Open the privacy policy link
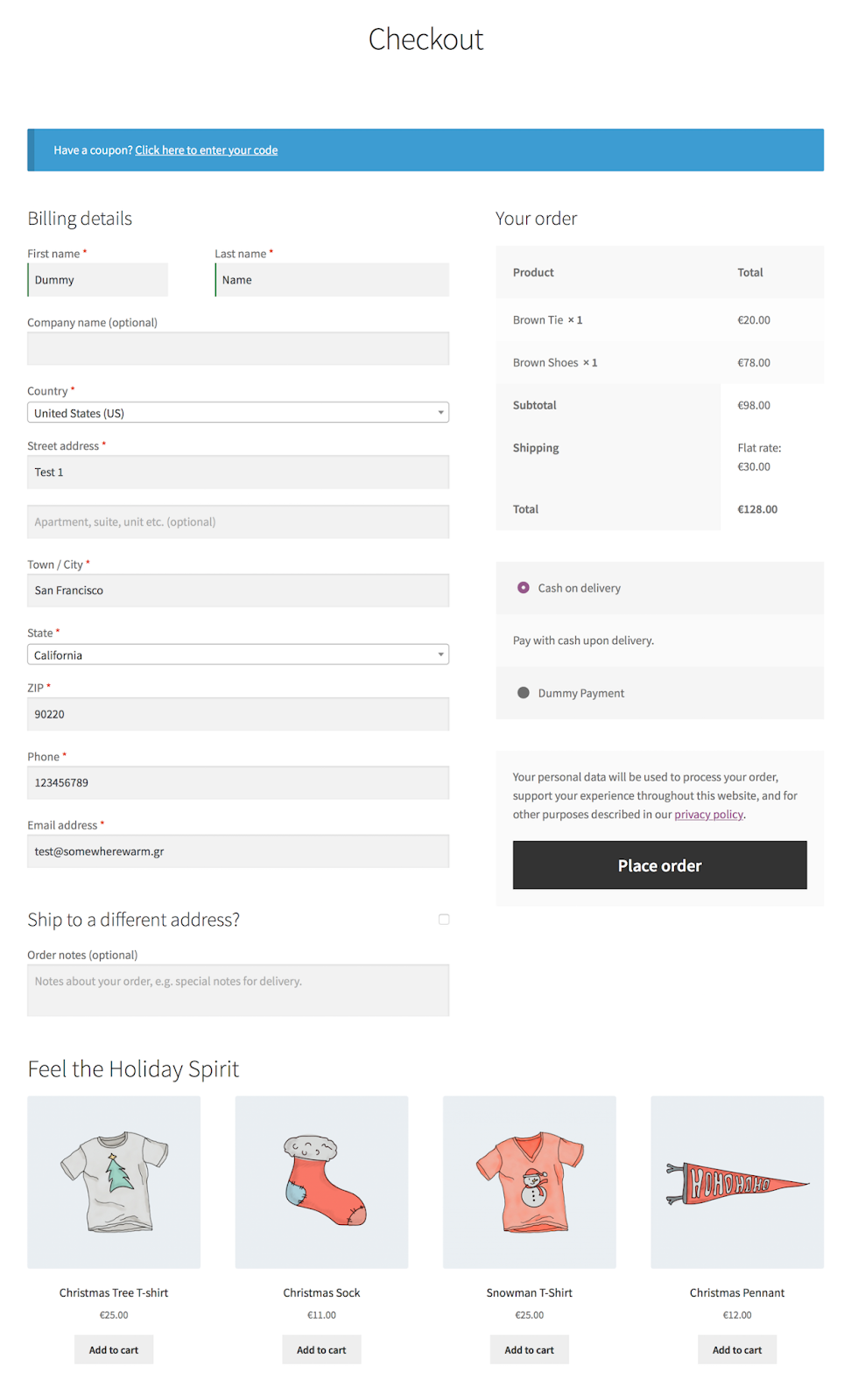This screenshot has width=858, height=1400. (x=708, y=815)
